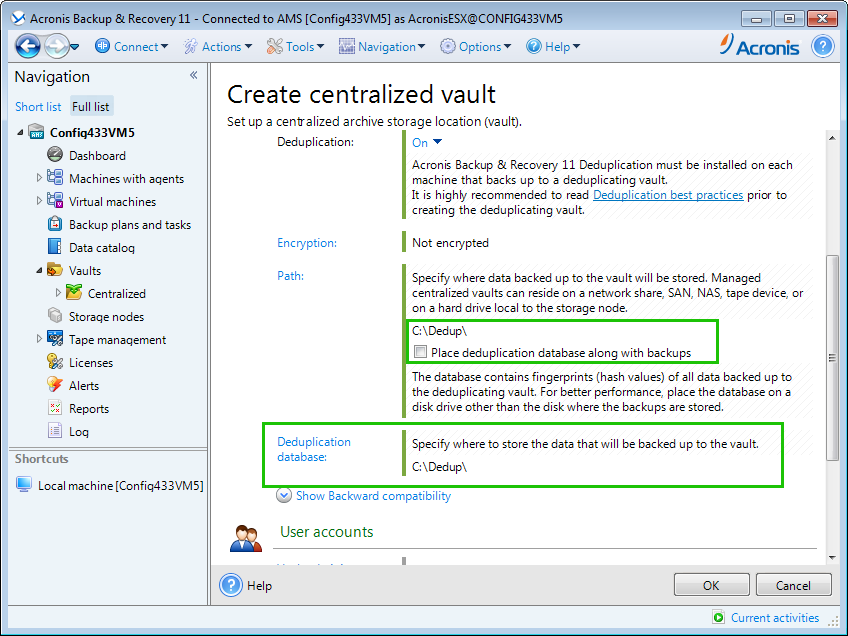The image size is (848, 636).
Task: Click the Encryption setting link
Action: point(307,243)
